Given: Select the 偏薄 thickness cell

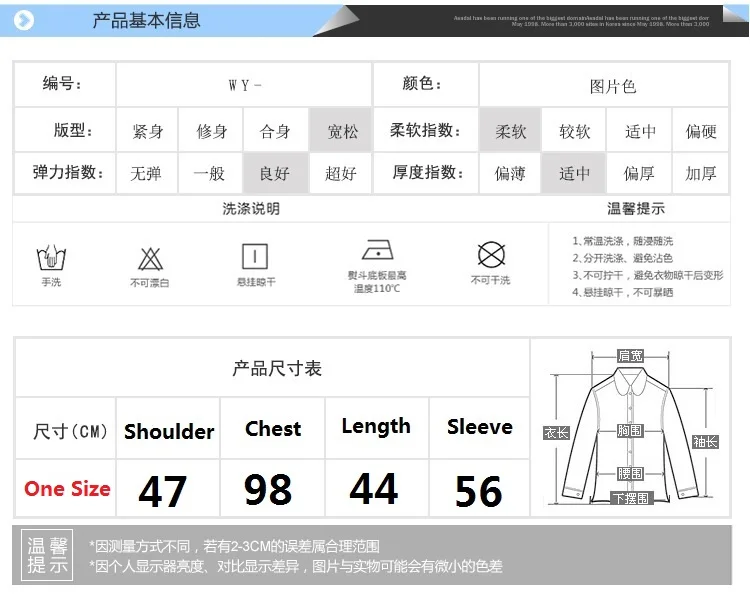Looking at the screenshot, I should pos(510,173).
